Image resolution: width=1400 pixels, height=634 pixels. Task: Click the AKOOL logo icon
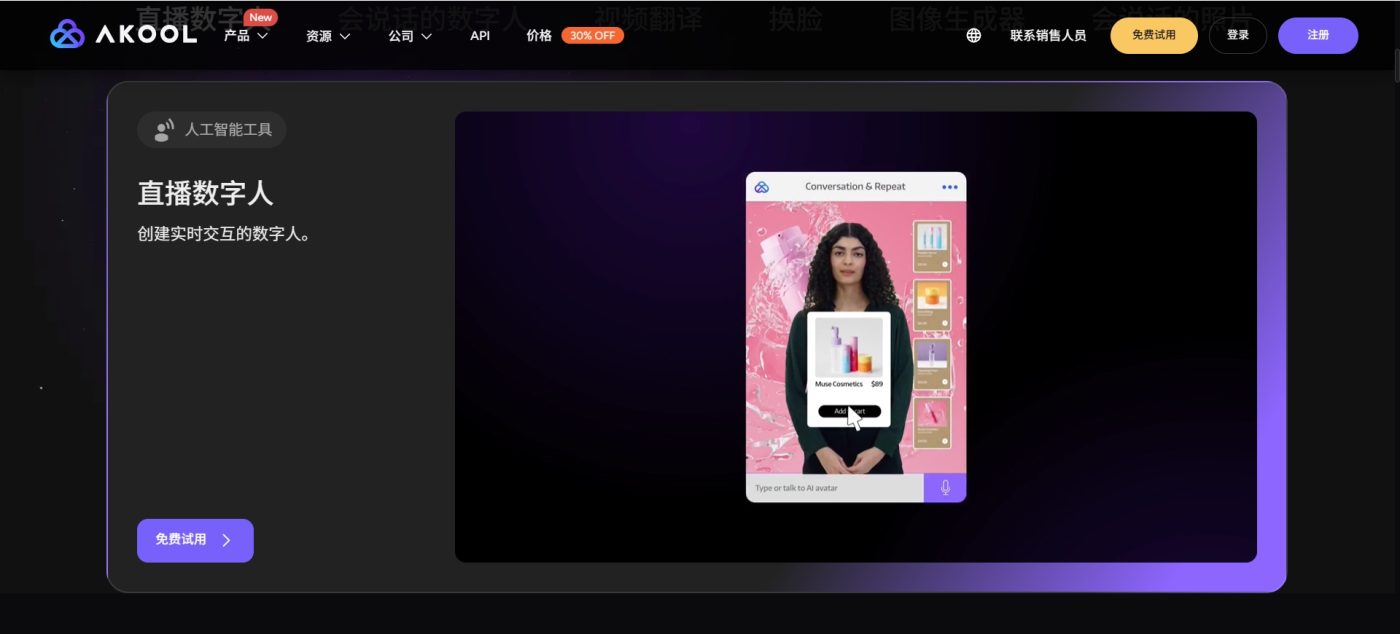(67, 35)
